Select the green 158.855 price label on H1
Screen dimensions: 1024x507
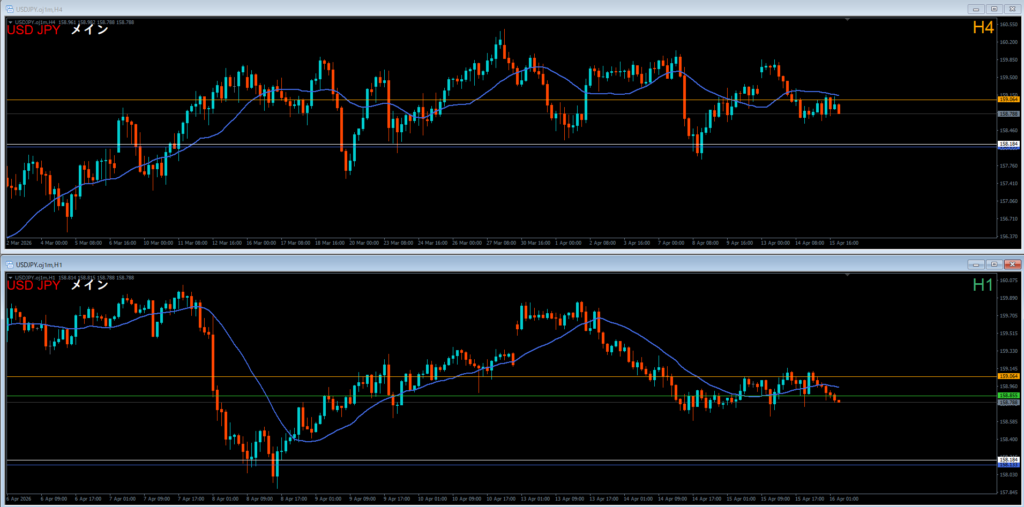coord(1008,396)
